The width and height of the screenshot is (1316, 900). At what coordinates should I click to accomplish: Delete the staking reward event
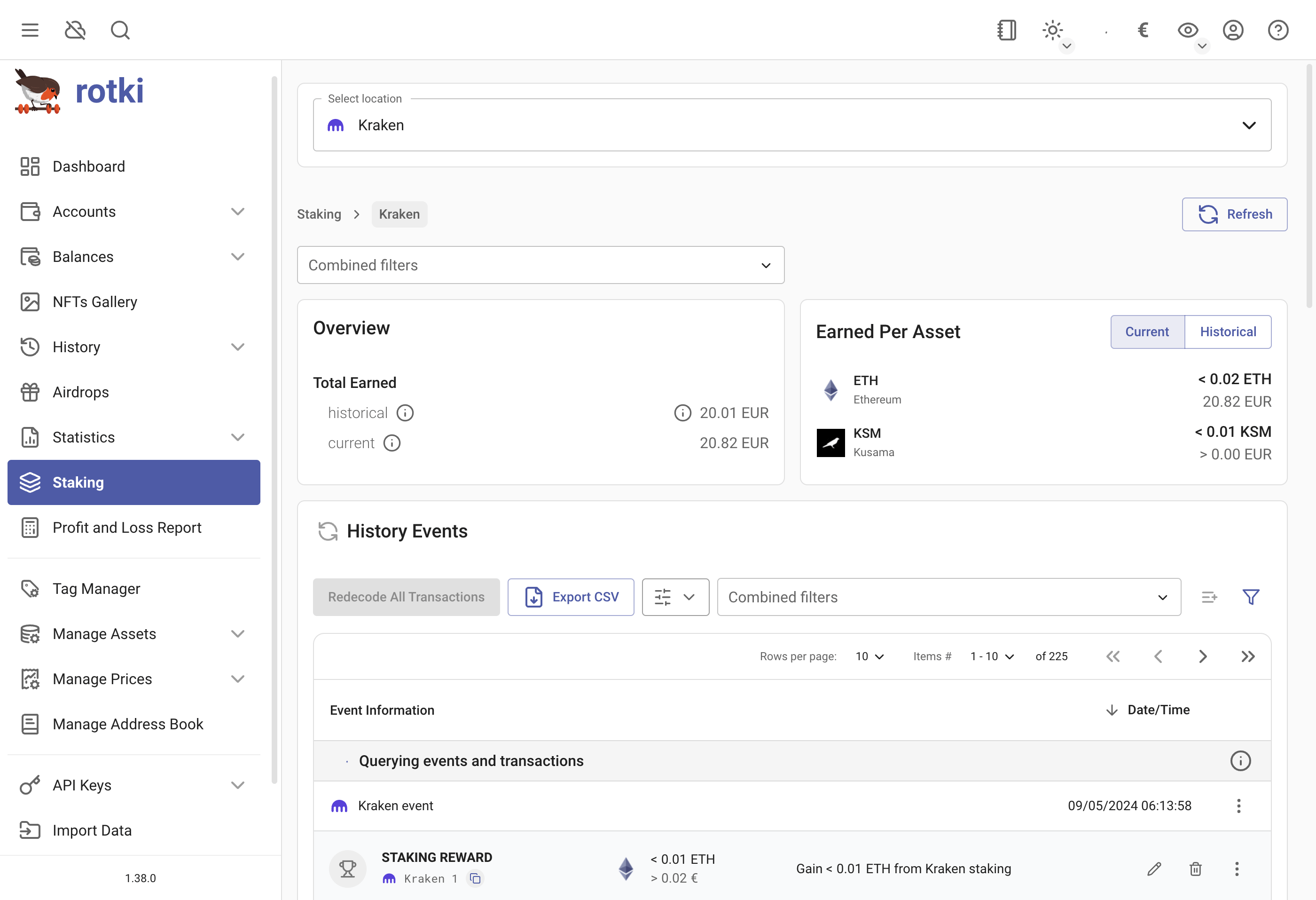1195,869
